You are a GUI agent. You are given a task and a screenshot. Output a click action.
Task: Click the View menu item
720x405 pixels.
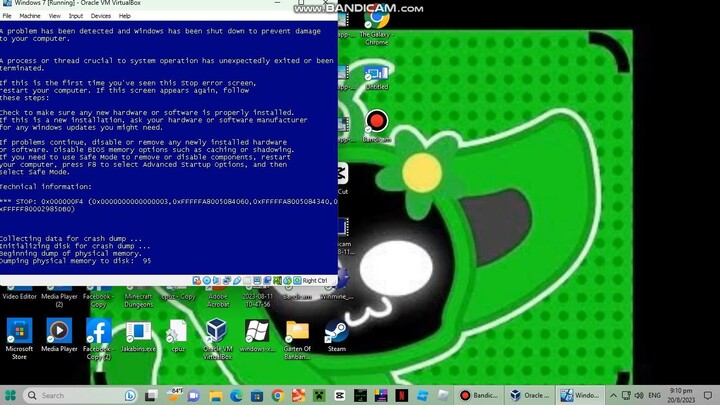[55, 16]
